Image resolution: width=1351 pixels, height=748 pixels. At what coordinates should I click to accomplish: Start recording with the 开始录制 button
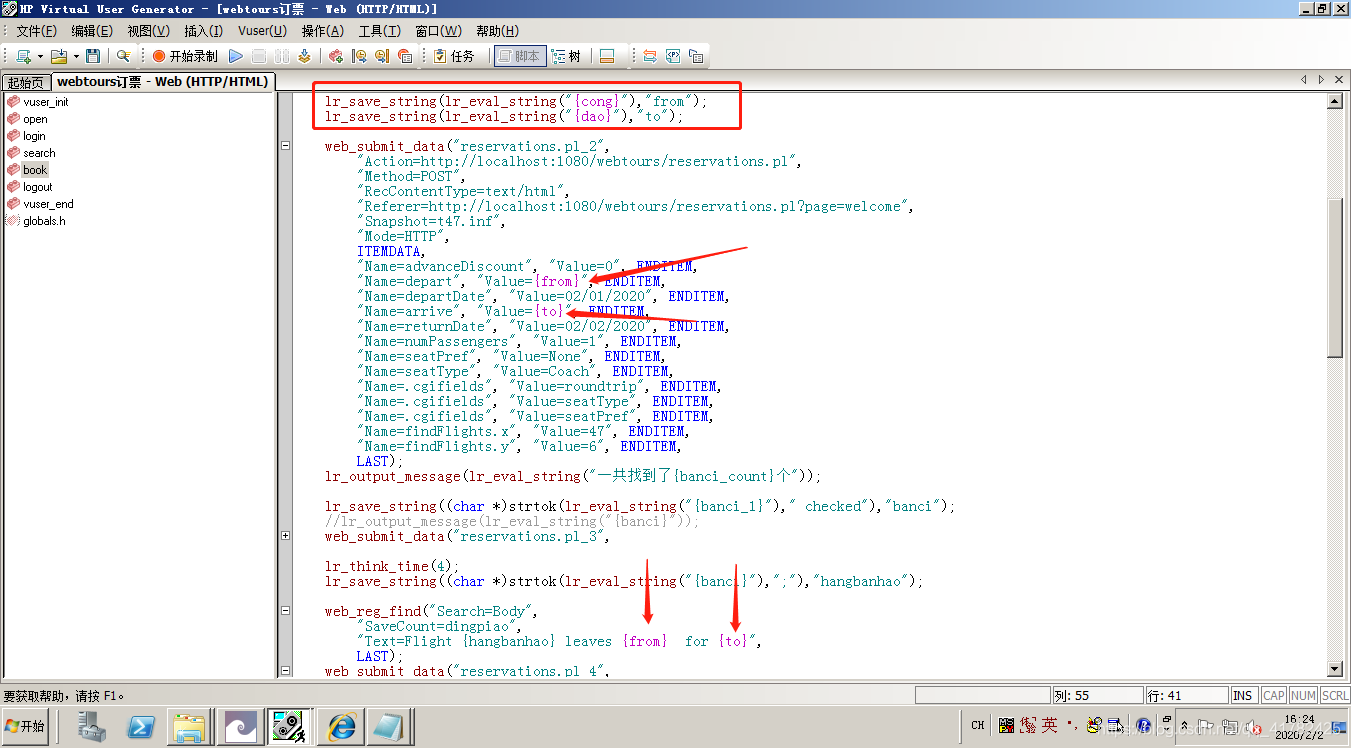pyautogui.click(x=185, y=56)
